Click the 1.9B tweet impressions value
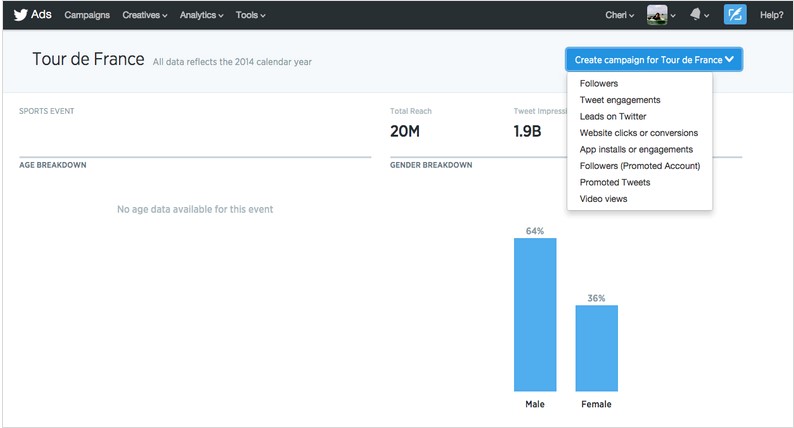 [527, 131]
